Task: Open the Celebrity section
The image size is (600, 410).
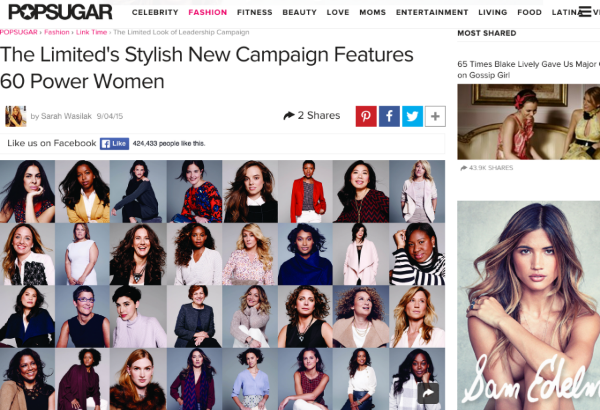Action: 155,12
